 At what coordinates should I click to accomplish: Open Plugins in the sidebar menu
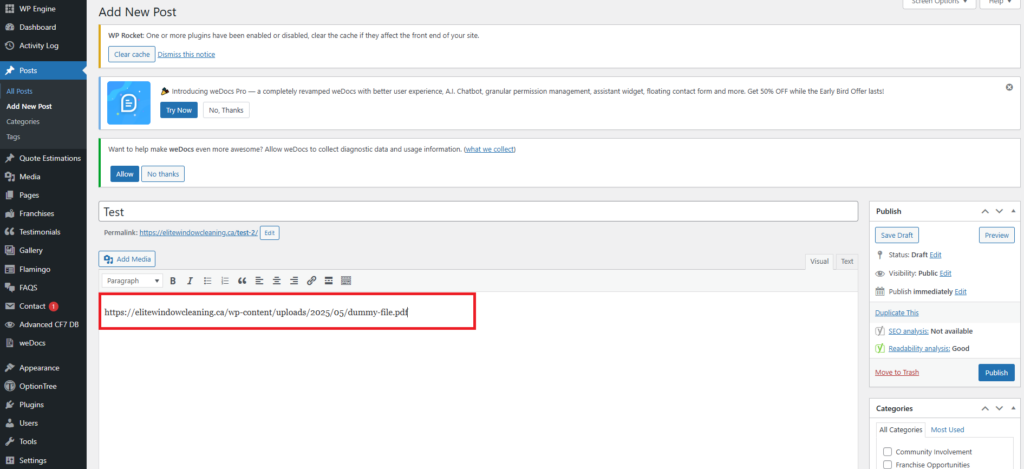(x=31, y=404)
